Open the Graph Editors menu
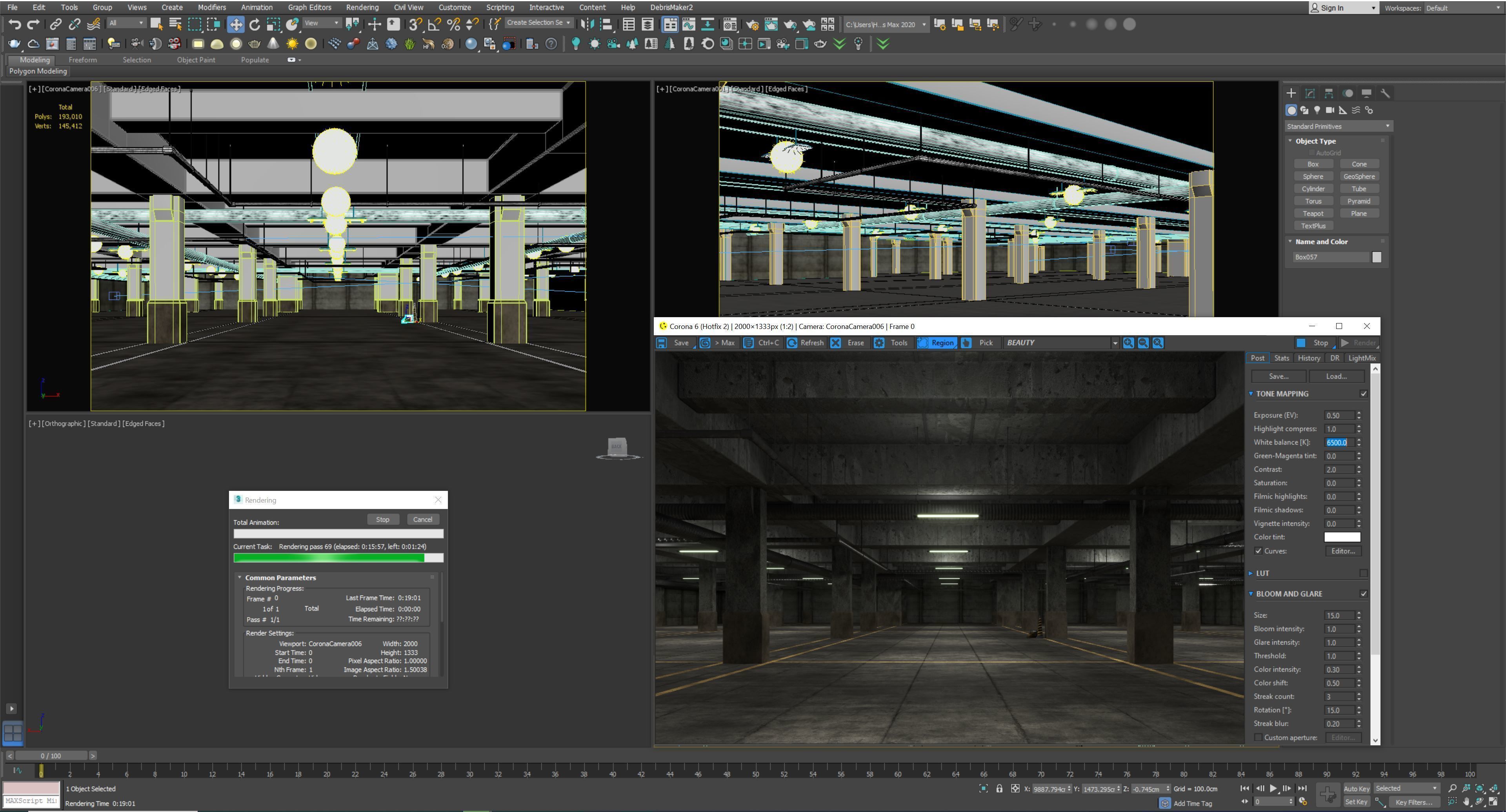The image size is (1506, 812). click(309, 7)
